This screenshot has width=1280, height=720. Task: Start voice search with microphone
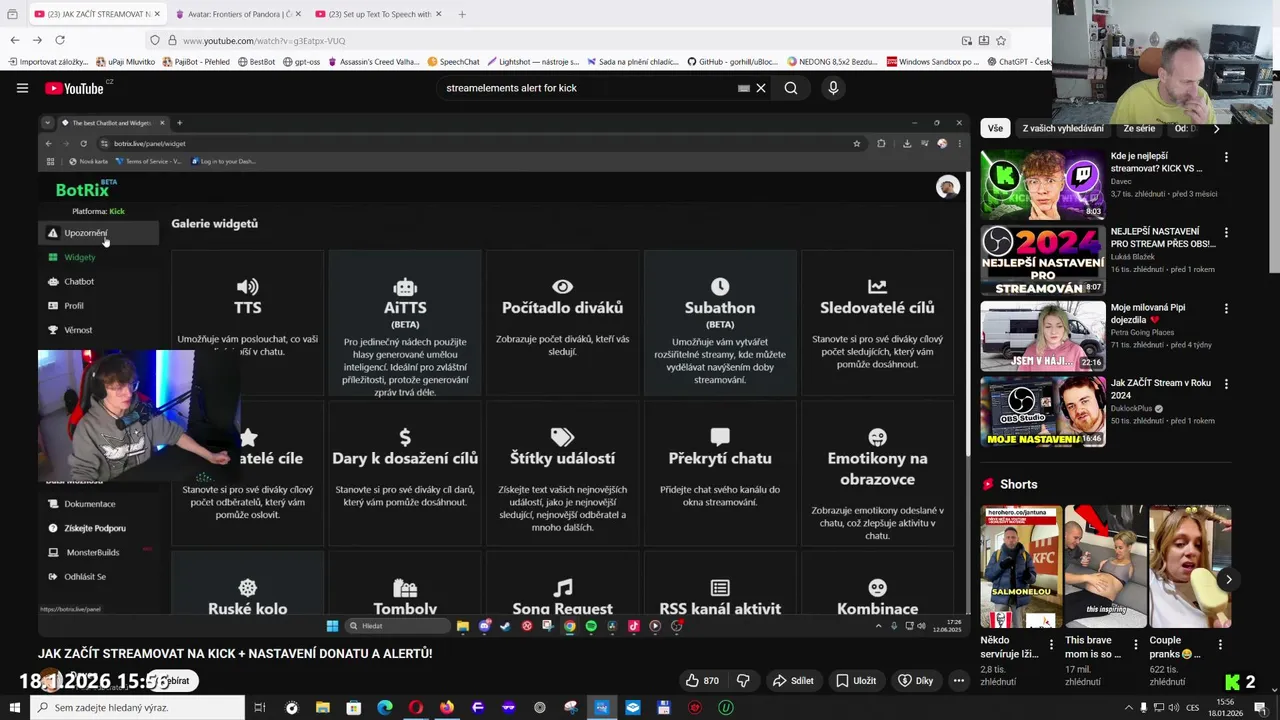tap(833, 88)
